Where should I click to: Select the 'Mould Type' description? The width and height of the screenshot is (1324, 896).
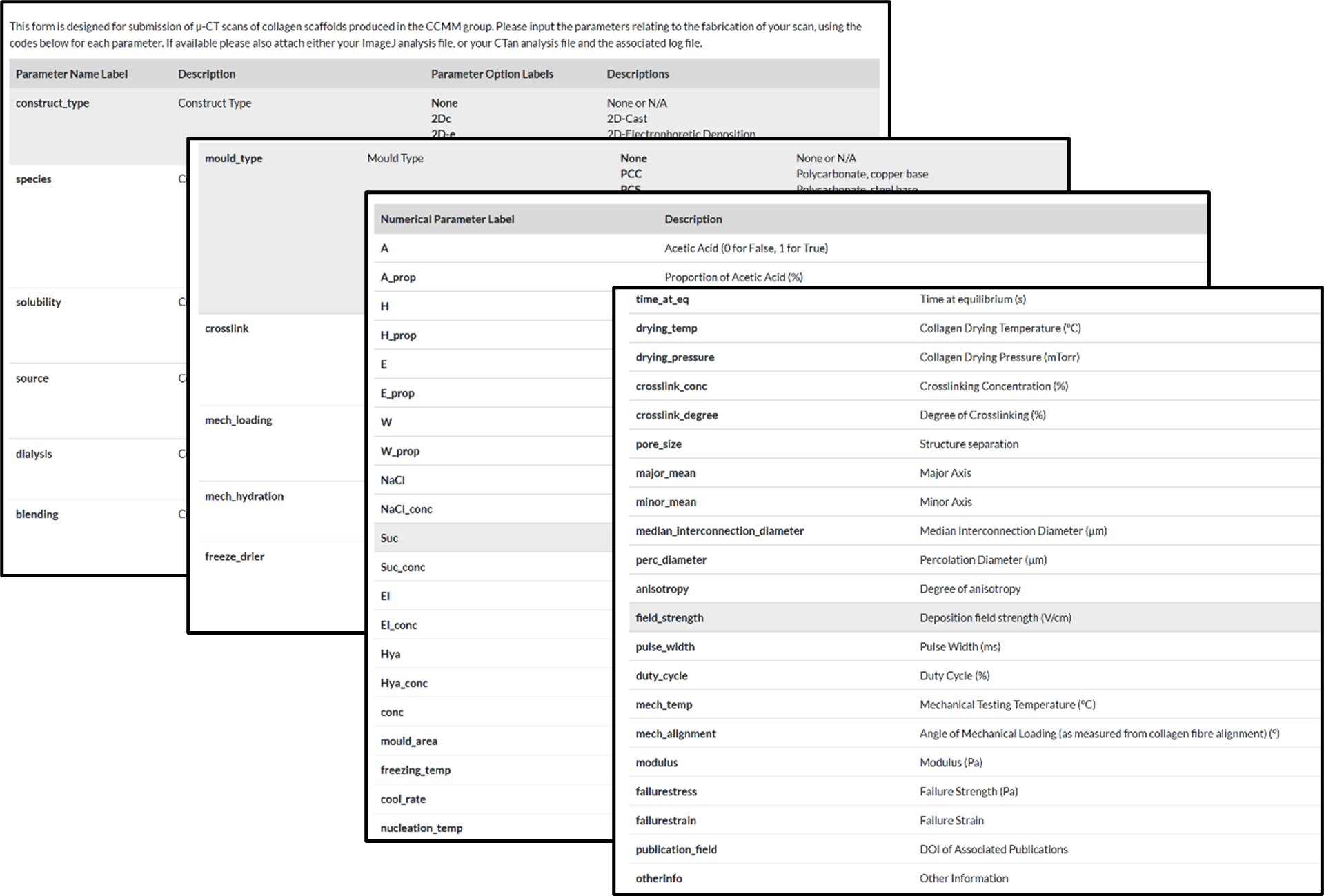pyautogui.click(x=395, y=158)
